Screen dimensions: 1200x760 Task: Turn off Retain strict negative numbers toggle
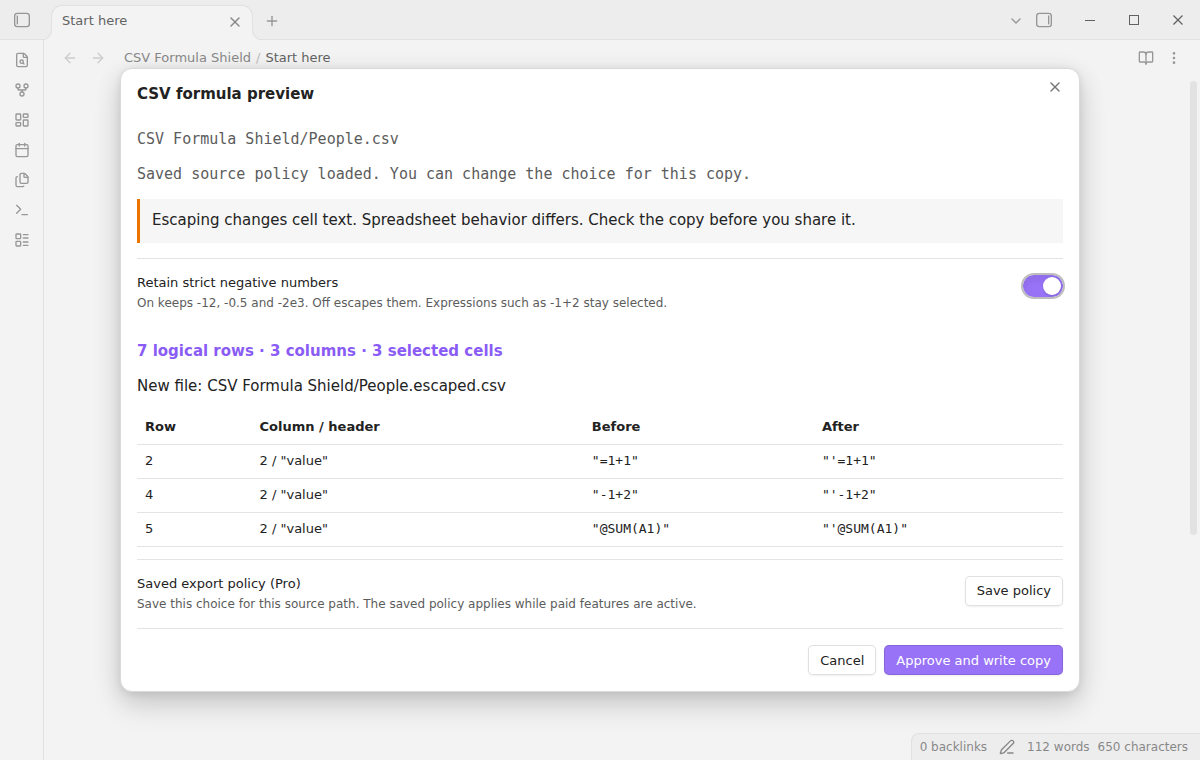coord(1042,286)
